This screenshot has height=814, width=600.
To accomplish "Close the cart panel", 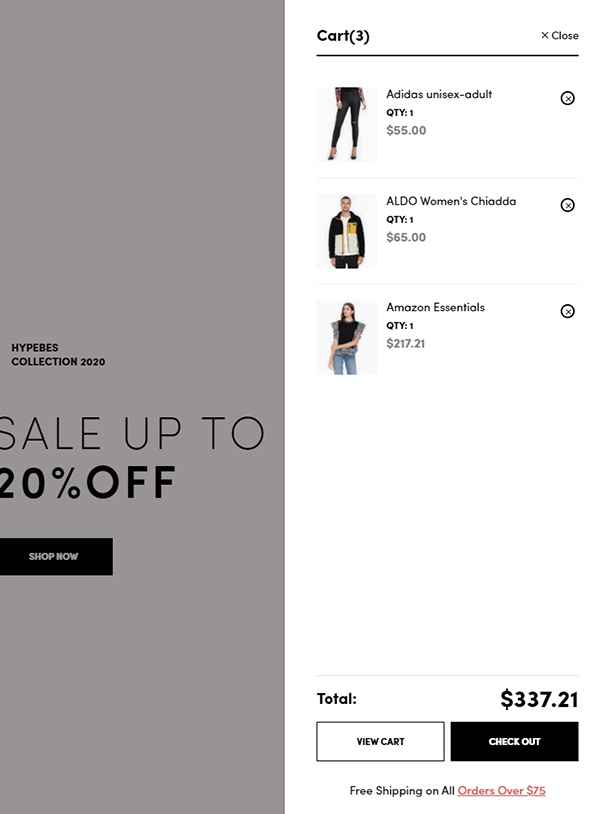I will click(560, 35).
